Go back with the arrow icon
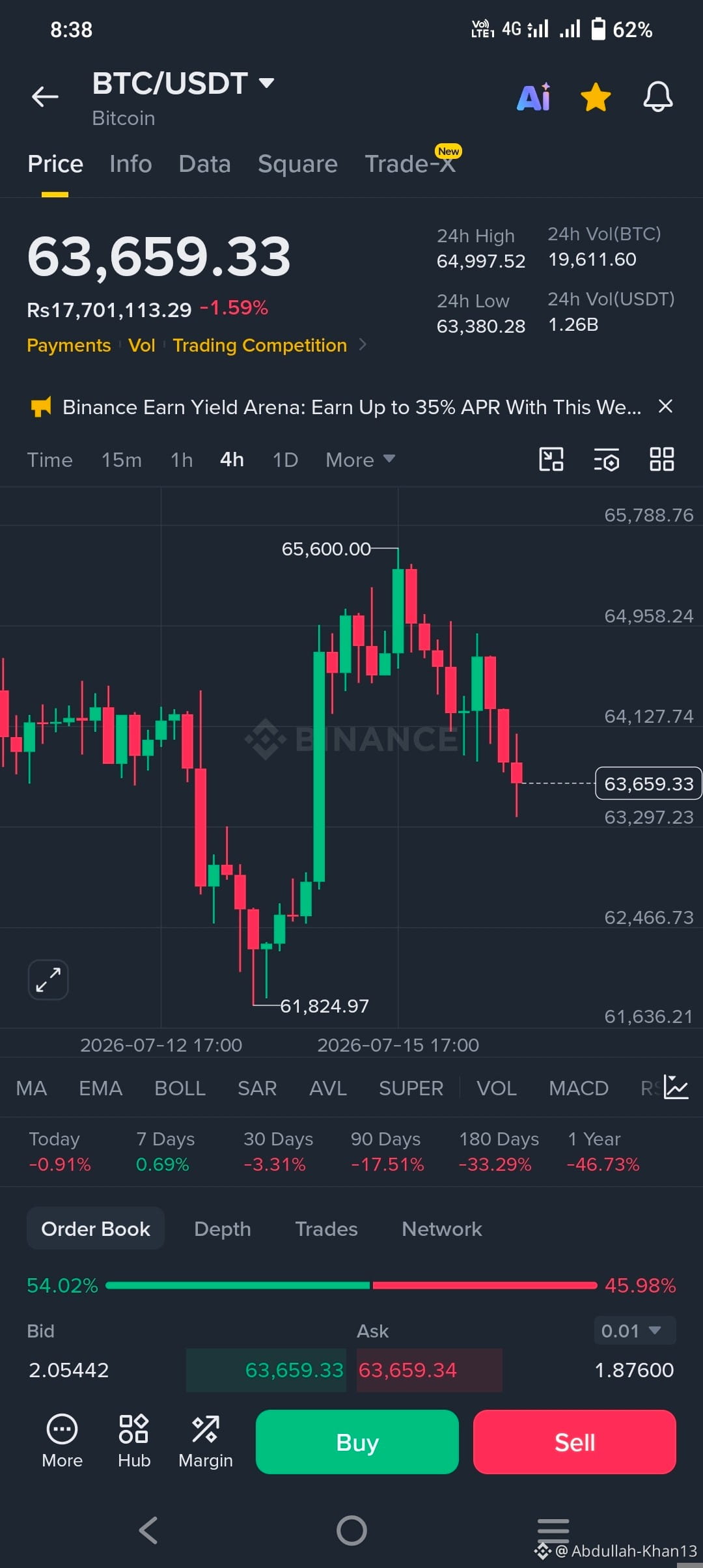Viewport: 703px width, 1568px height. click(x=45, y=97)
